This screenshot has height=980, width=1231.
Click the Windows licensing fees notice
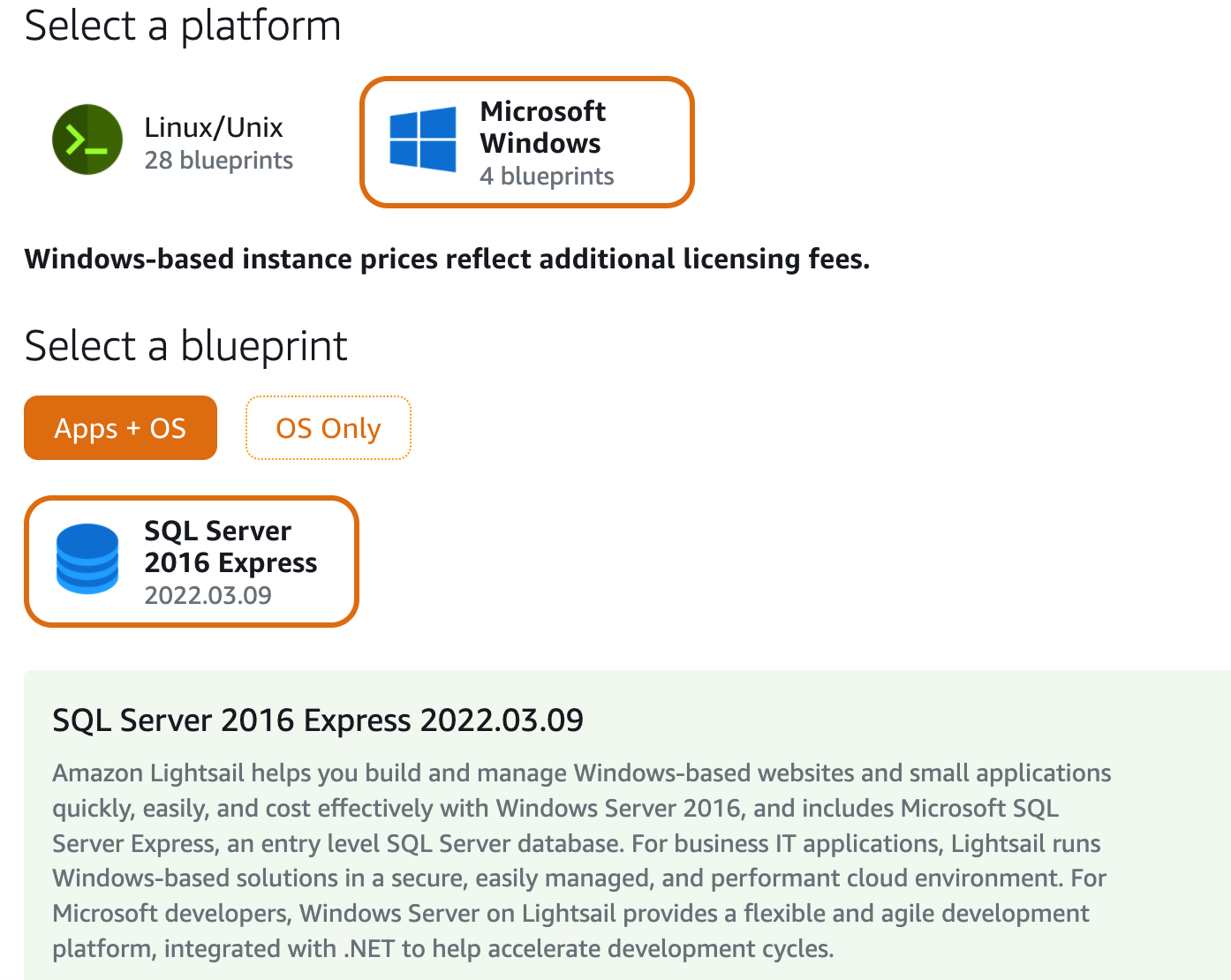pos(447,259)
